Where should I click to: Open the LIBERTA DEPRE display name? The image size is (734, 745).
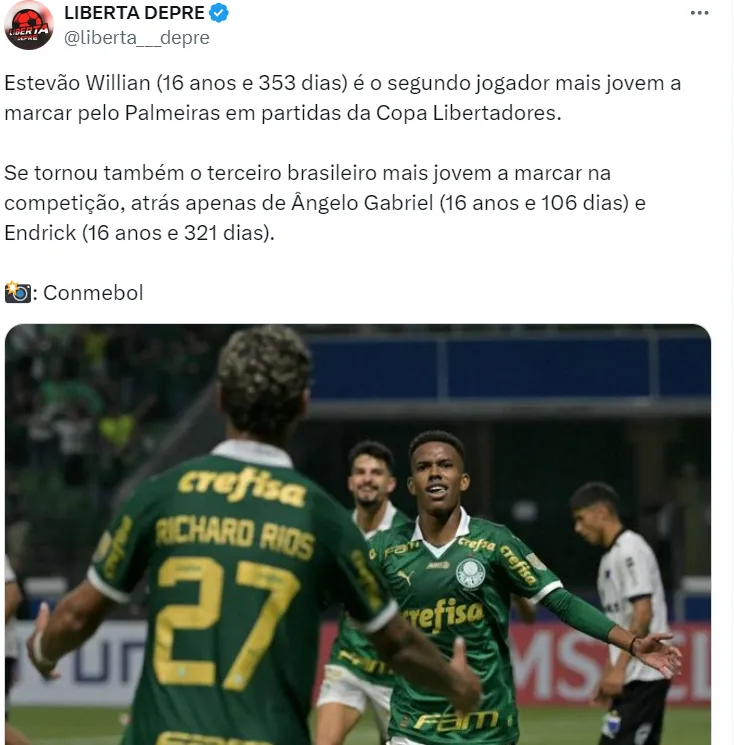tap(134, 13)
